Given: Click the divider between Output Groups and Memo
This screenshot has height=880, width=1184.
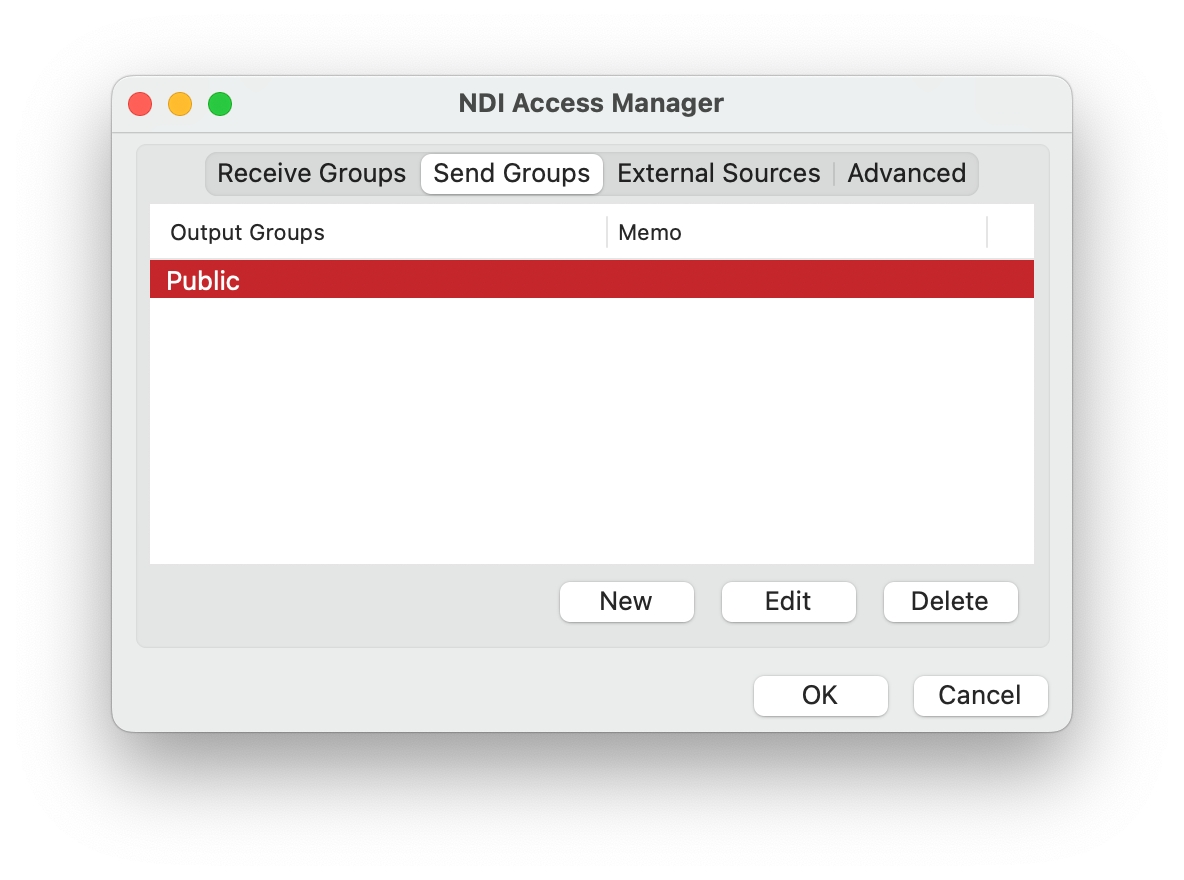Looking at the screenshot, I should 607,232.
